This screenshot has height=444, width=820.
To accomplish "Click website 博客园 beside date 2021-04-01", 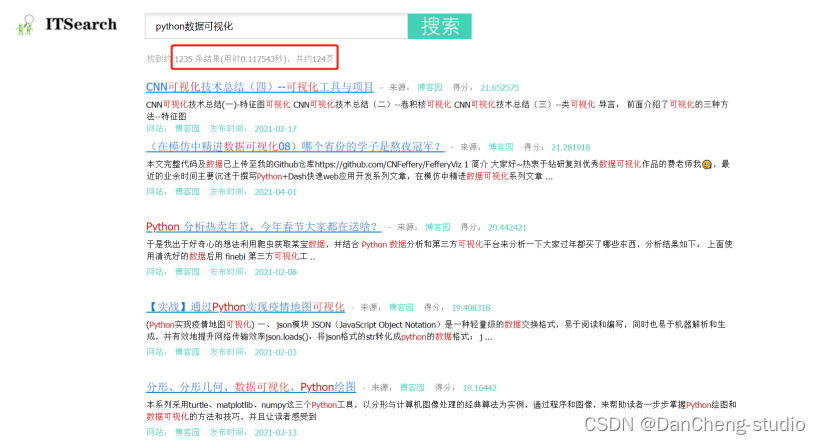I will pos(187,192).
